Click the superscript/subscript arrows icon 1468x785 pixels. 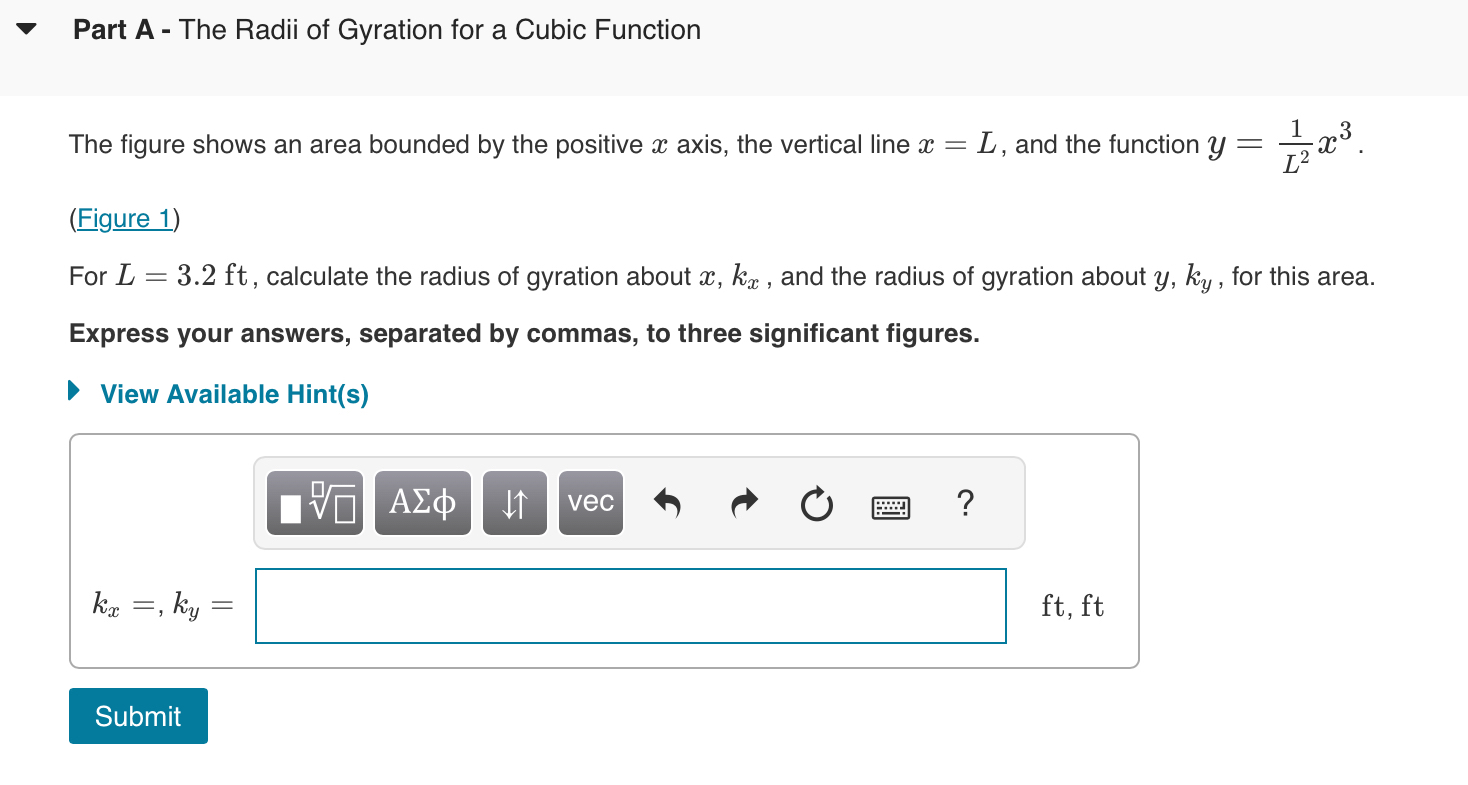coord(514,503)
